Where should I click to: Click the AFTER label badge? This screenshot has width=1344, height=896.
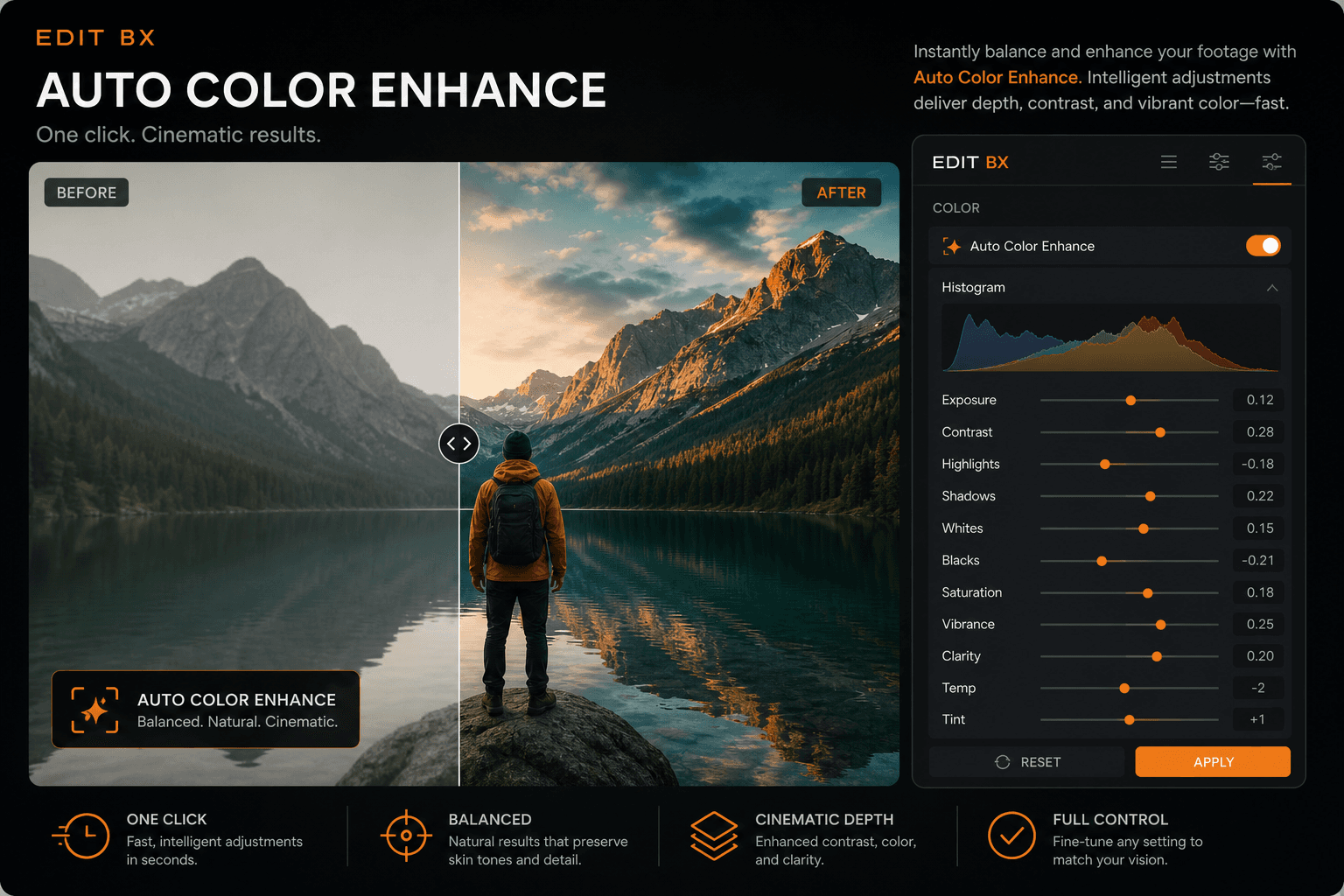[x=842, y=192]
